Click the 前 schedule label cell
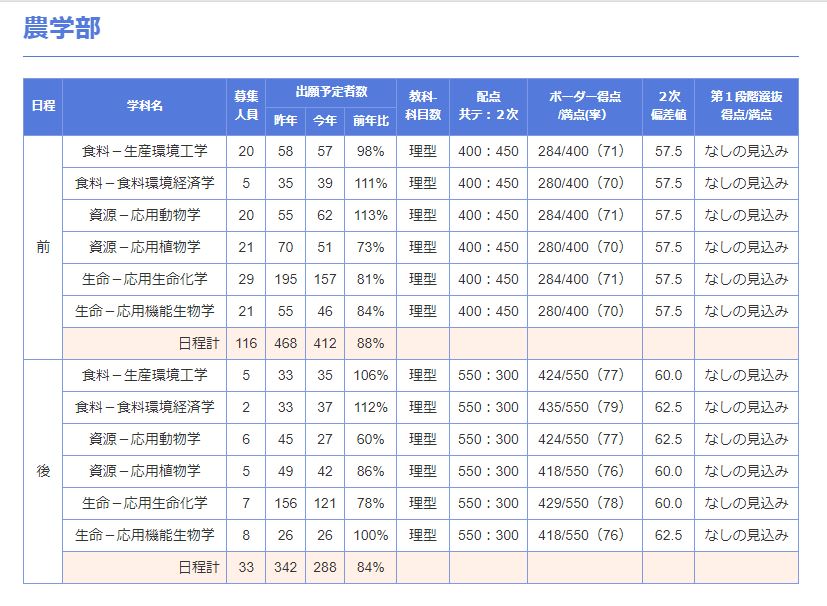 click(43, 247)
